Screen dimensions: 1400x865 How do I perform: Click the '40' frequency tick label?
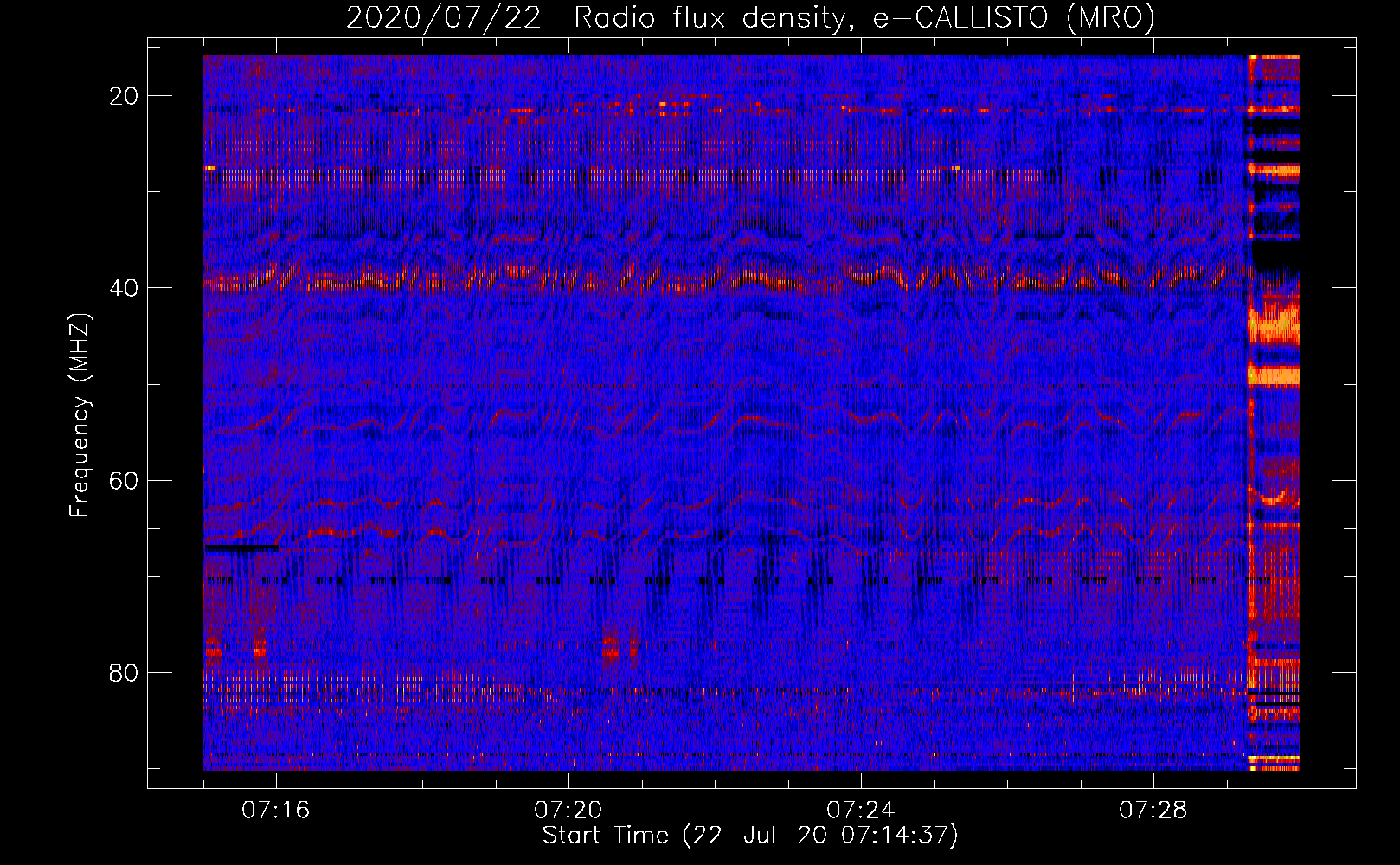pos(124,288)
